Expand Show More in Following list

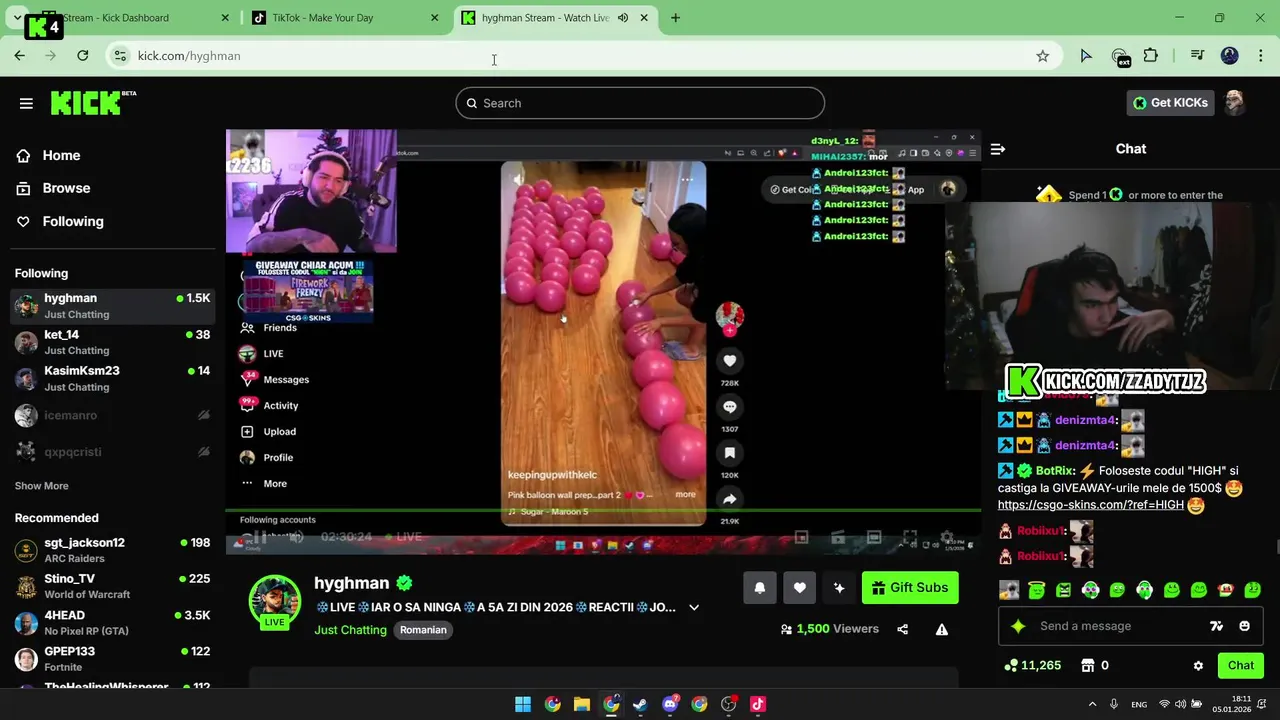(x=42, y=486)
